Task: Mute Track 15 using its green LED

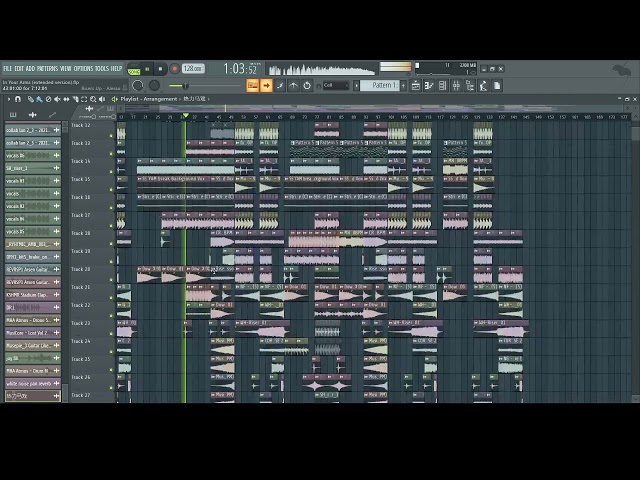Action: click(x=111, y=190)
